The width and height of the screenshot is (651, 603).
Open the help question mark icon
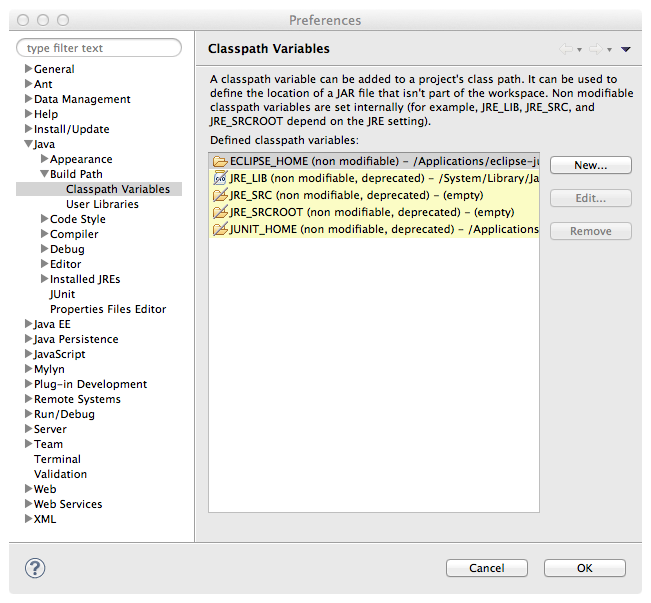(35, 568)
